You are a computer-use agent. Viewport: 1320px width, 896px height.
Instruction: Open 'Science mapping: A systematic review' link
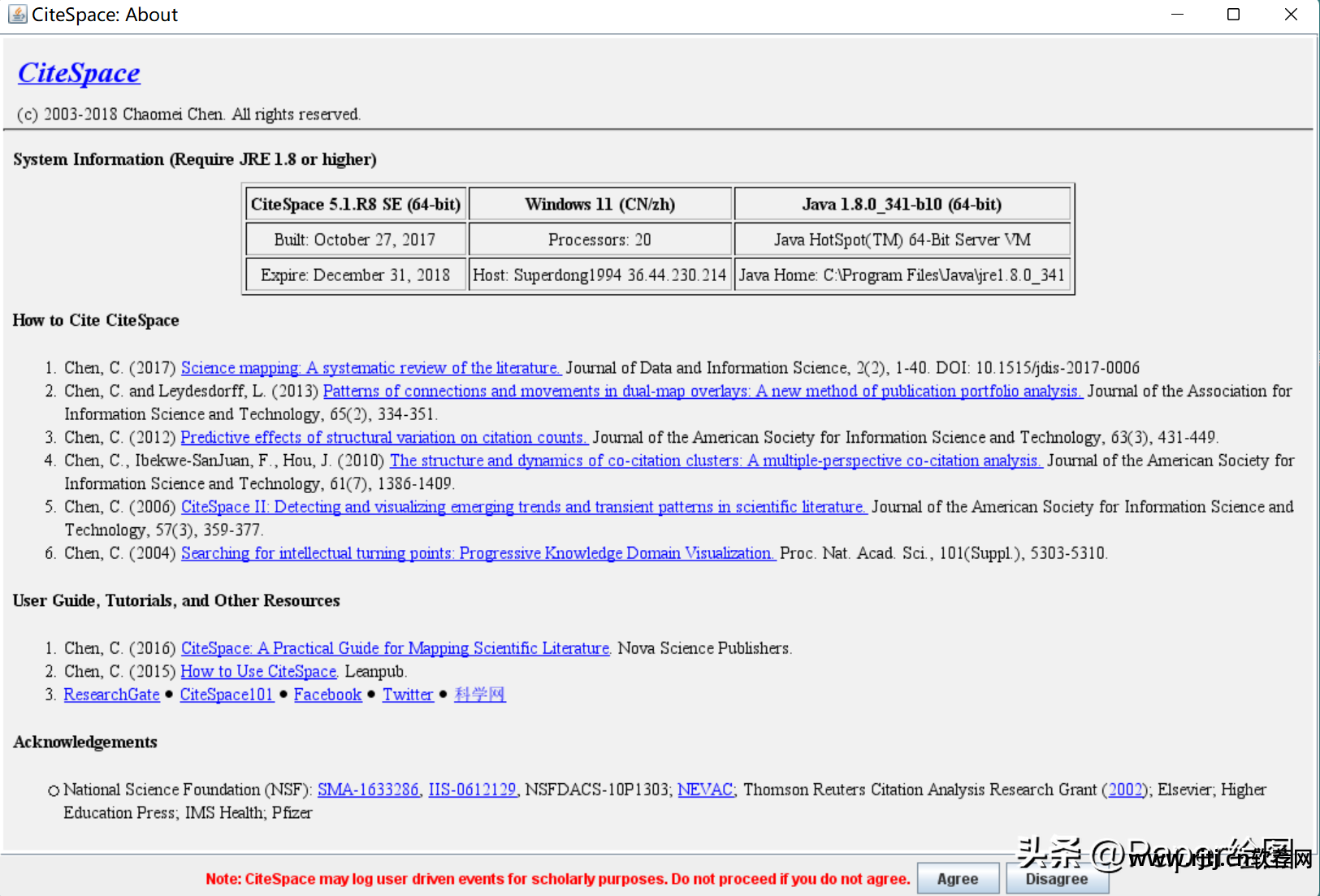(x=370, y=368)
